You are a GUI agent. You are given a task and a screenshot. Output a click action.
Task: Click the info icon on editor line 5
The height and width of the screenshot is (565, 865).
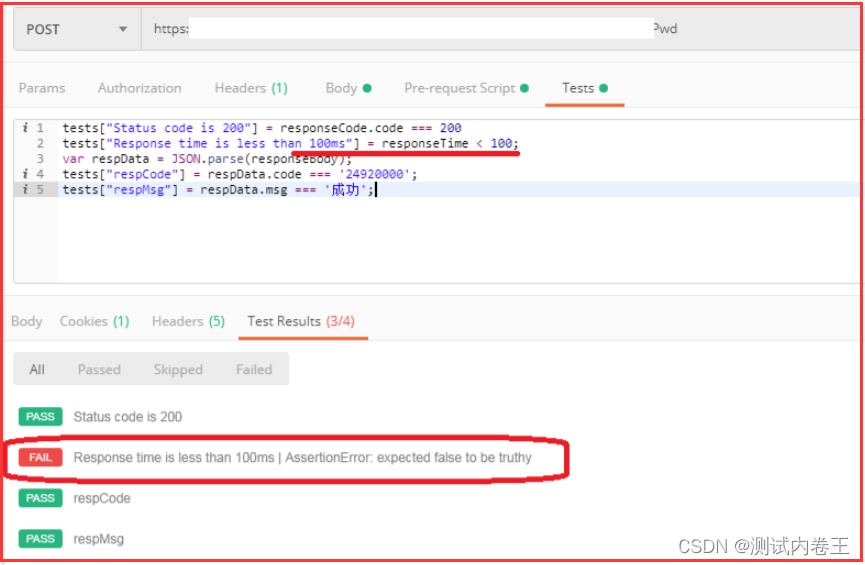tap(25, 190)
